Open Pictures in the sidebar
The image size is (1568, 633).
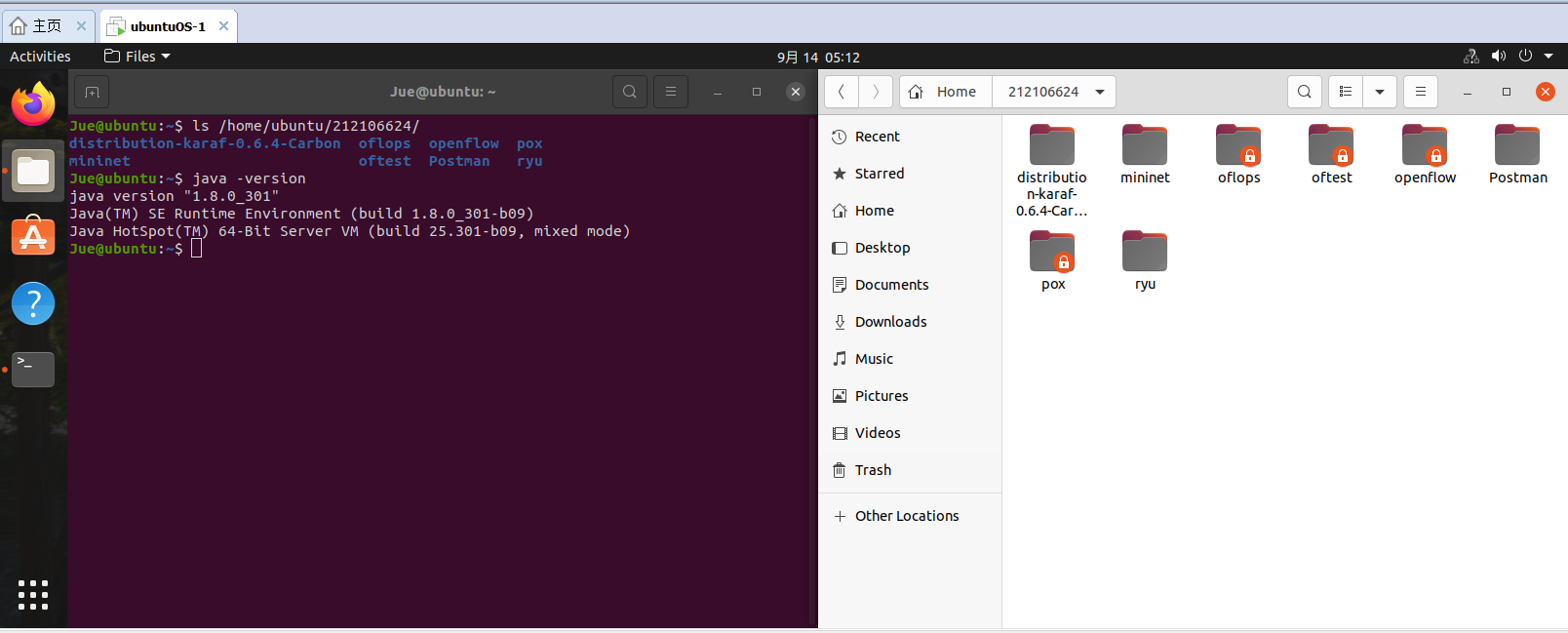[x=911, y=396]
